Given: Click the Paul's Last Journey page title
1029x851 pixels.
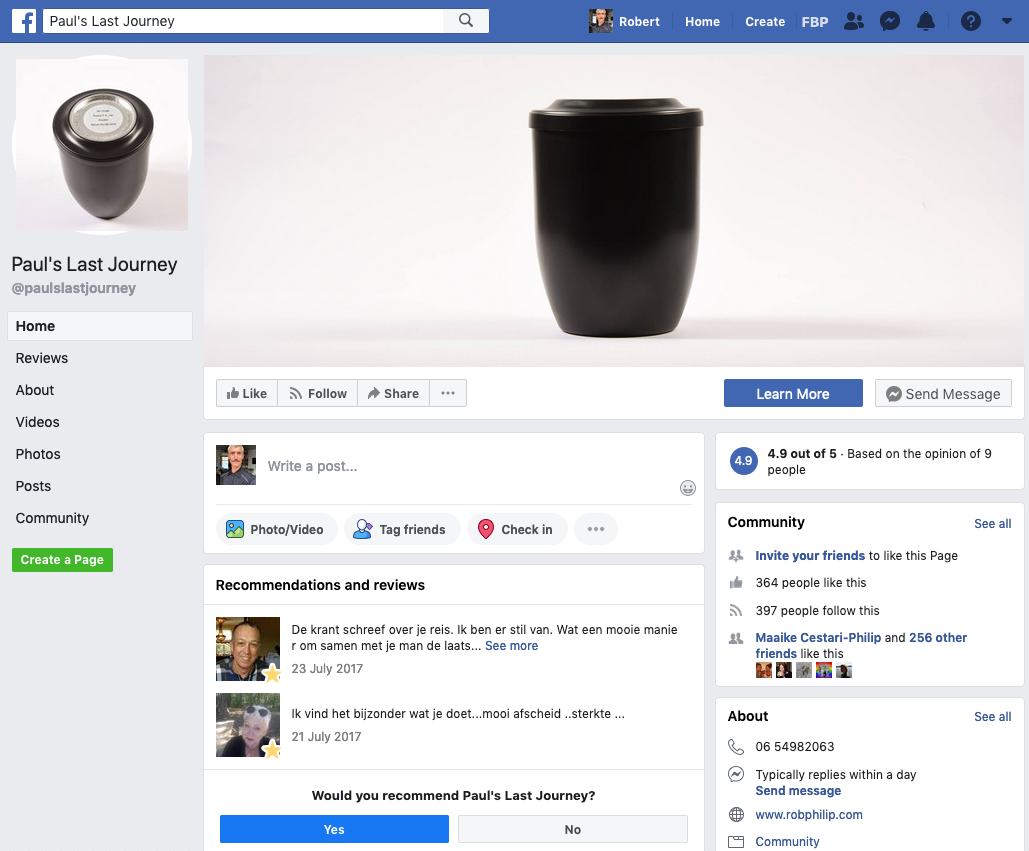Looking at the screenshot, I should pyautogui.click(x=94, y=264).
